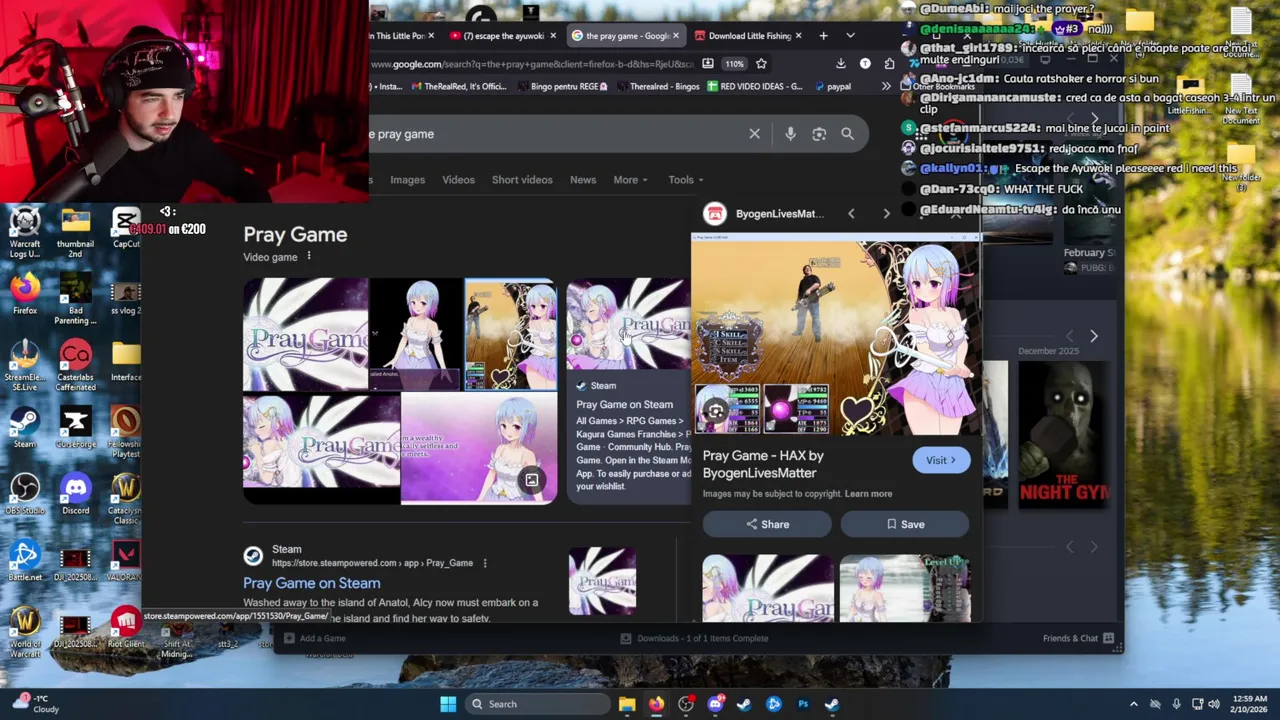Click the magnifier search submit icon
This screenshot has width=1280, height=720.
pyautogui.click(x=847, y=134)
